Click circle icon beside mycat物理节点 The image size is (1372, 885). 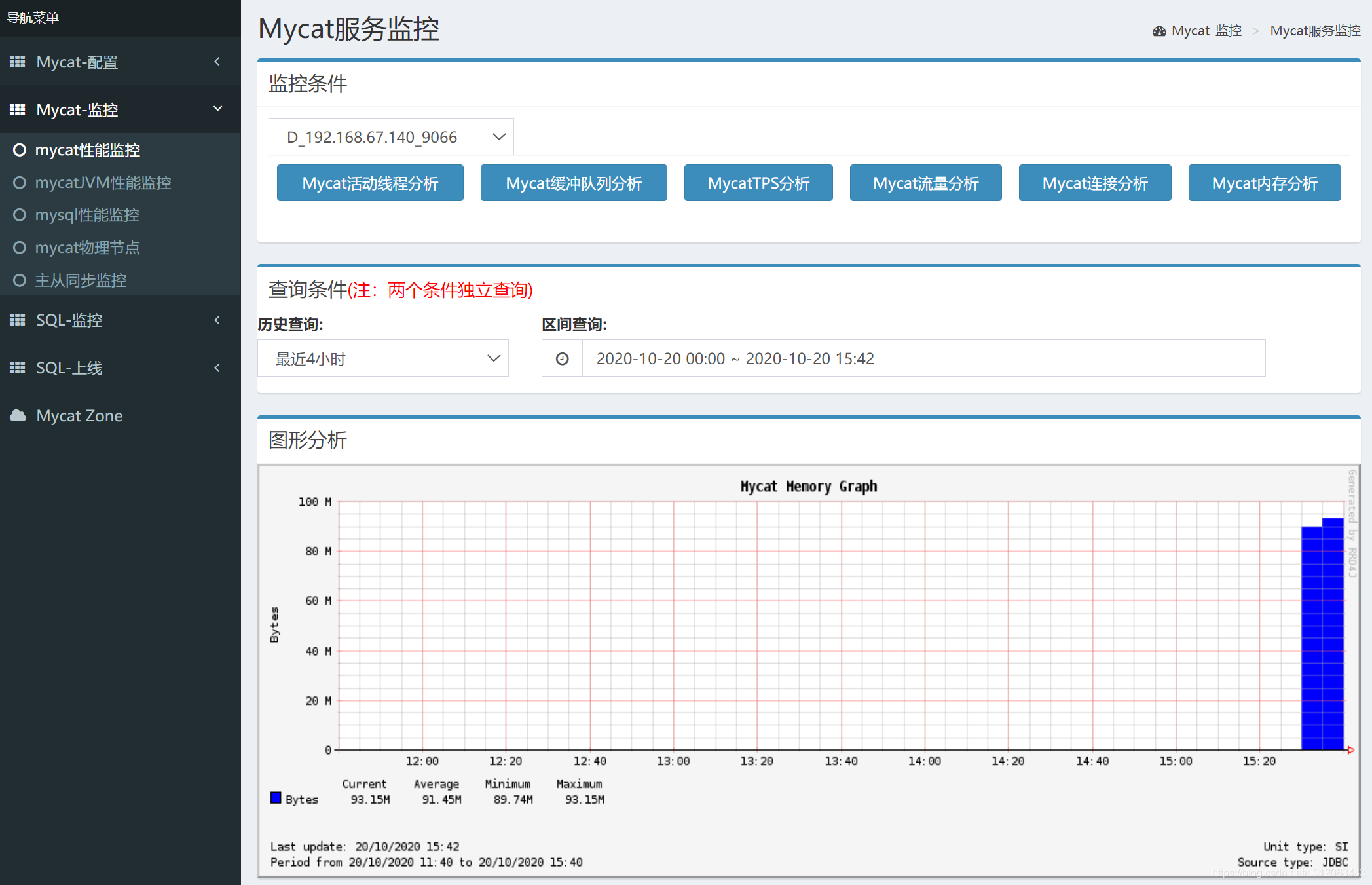click(20, 248)
